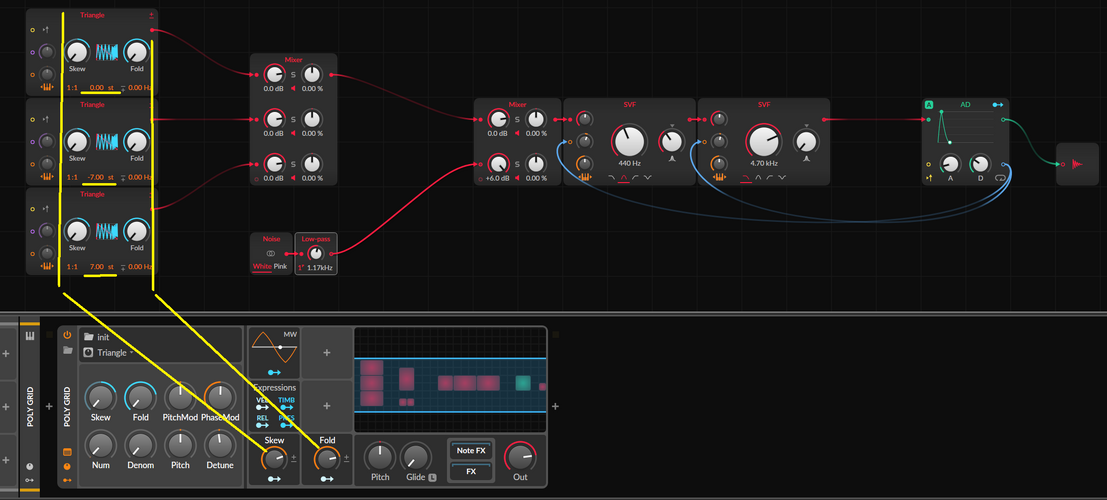
Task: Toggle bipolar on the Skew macro
Action: (294, 458)
